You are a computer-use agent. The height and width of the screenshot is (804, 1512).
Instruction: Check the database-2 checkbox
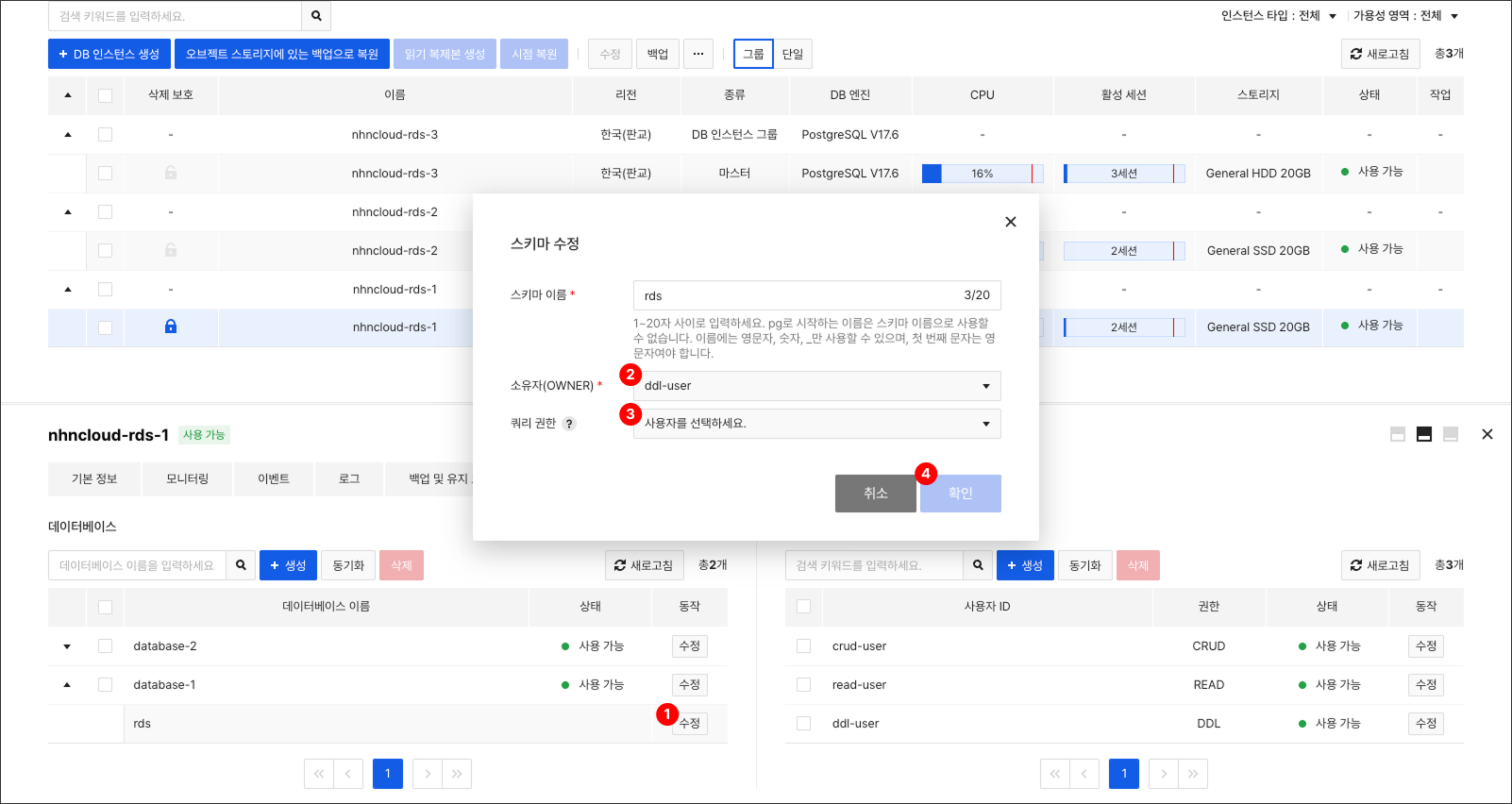pos(105,645)
